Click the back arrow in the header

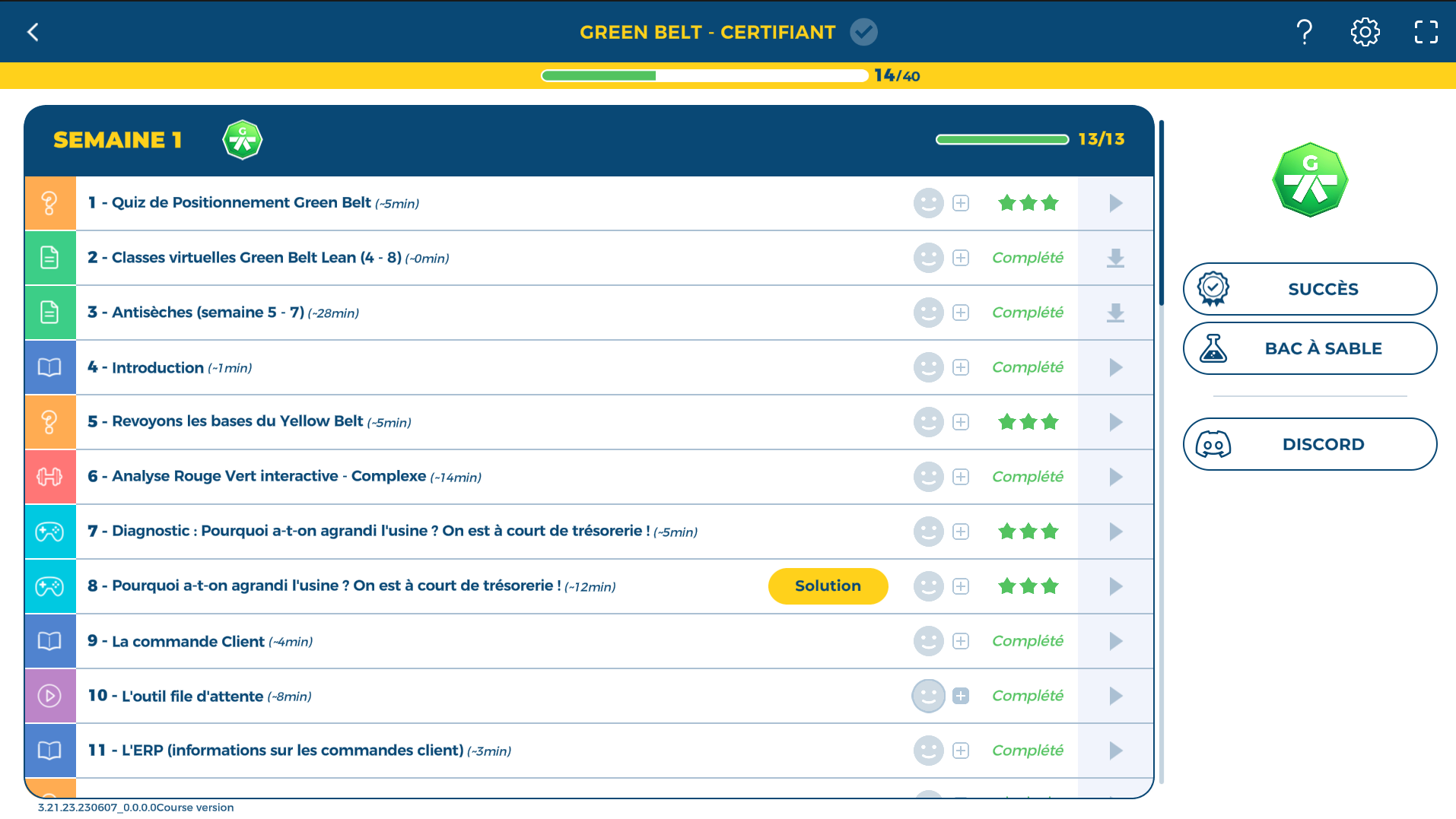click(33, 32)
